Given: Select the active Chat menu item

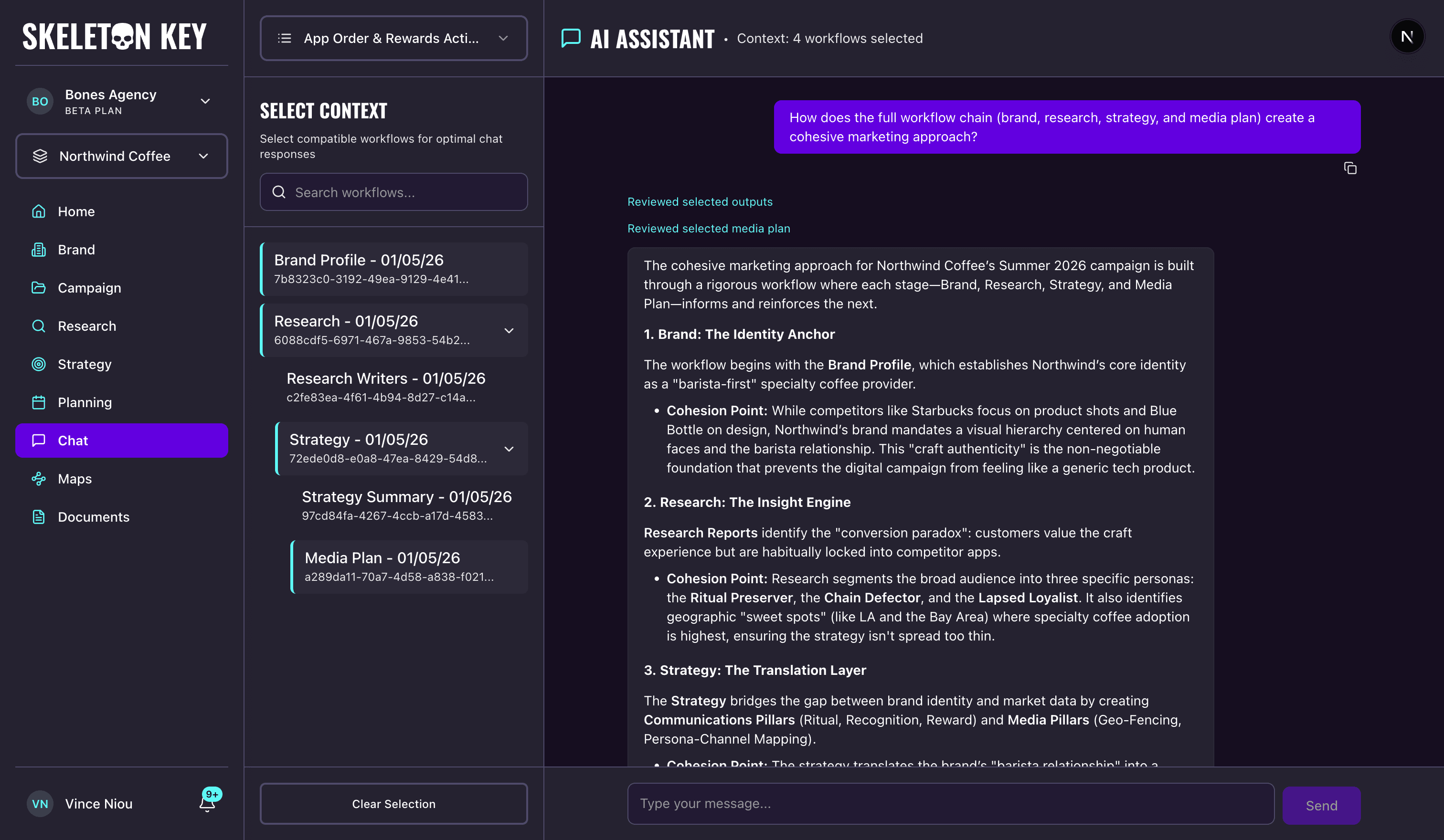Looking at the screenshot, I should click(121, 441).
